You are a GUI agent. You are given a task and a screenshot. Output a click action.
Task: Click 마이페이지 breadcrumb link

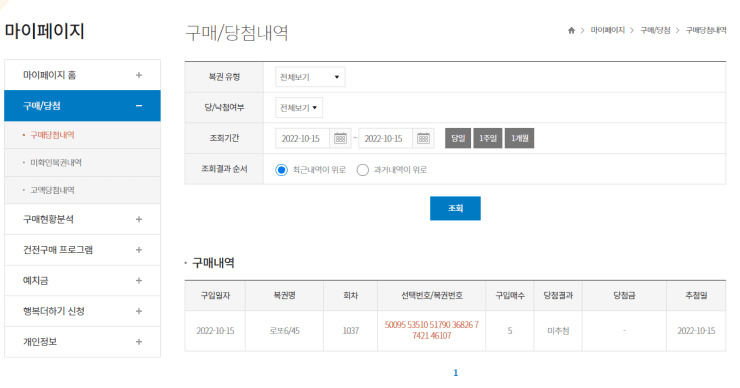tap(608, 30)
